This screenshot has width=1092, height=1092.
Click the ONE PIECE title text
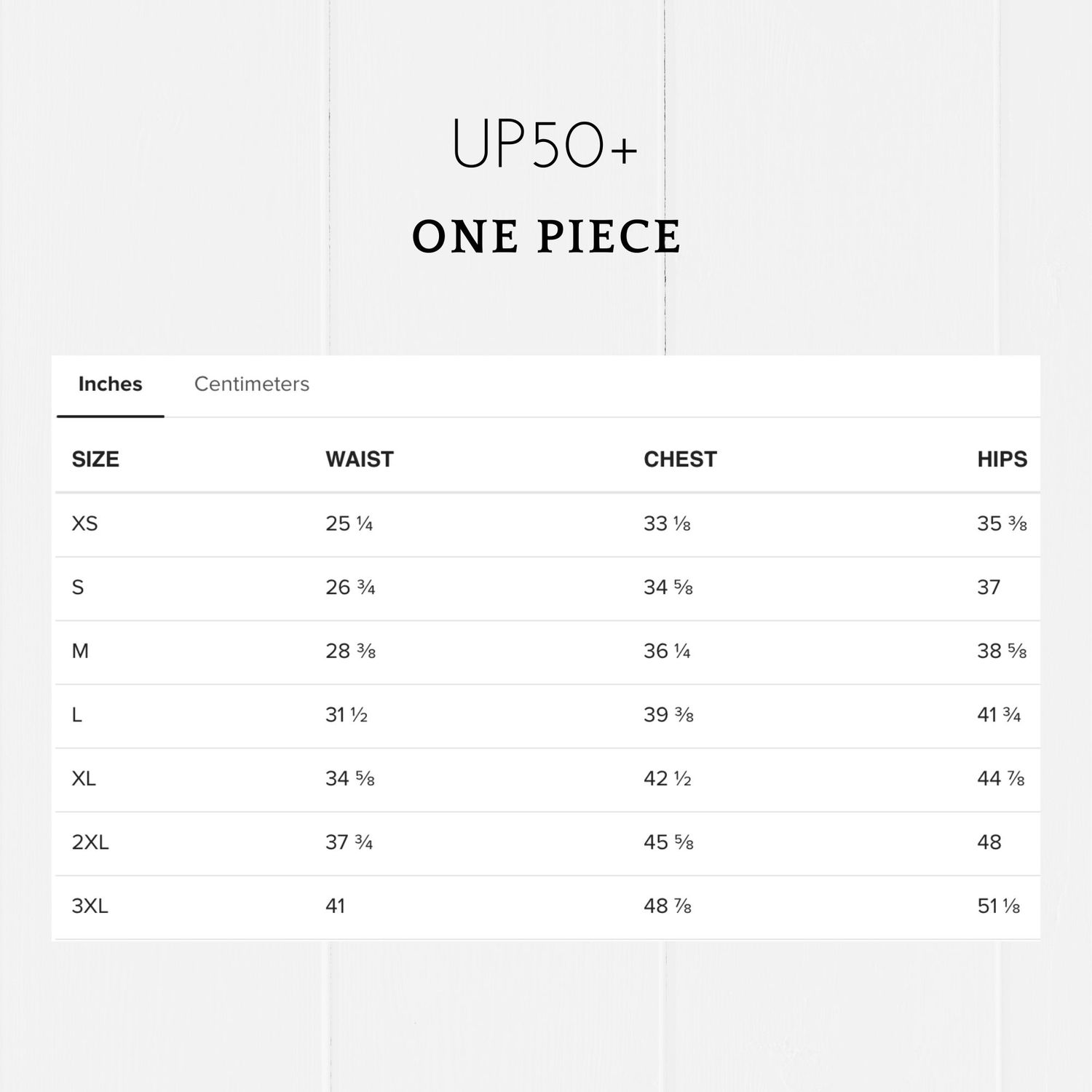tap(546, 237)
